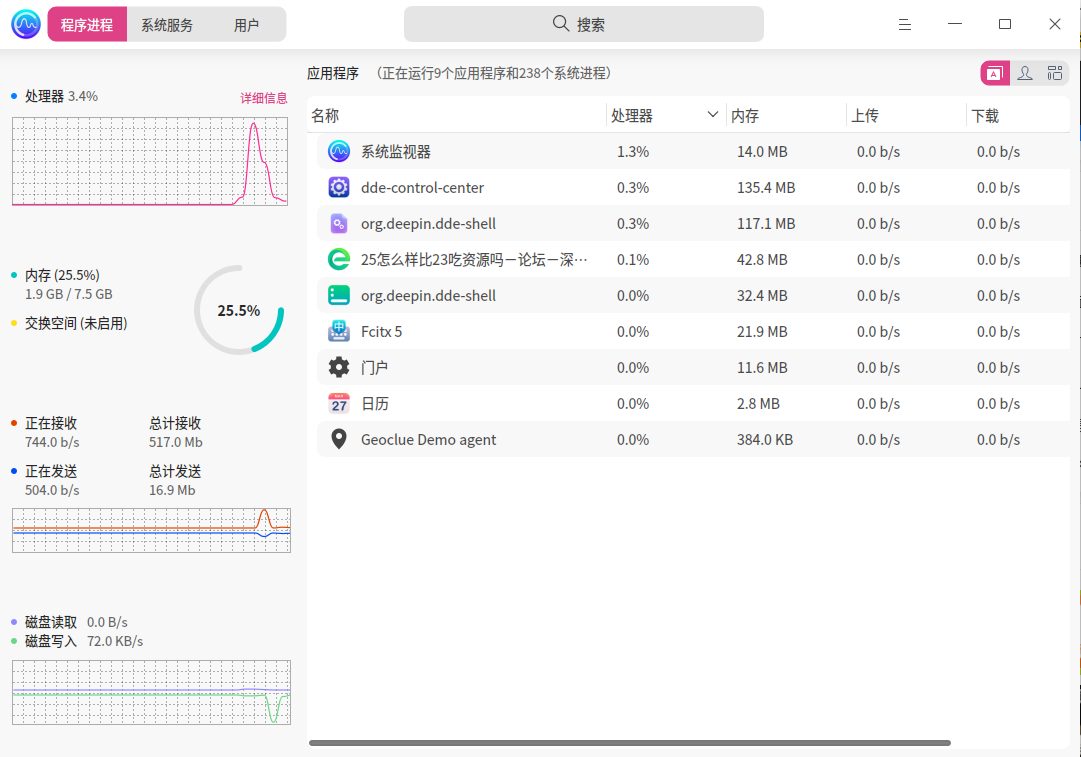Click the 正在接收 744.0 b/s label

point(52,432)
